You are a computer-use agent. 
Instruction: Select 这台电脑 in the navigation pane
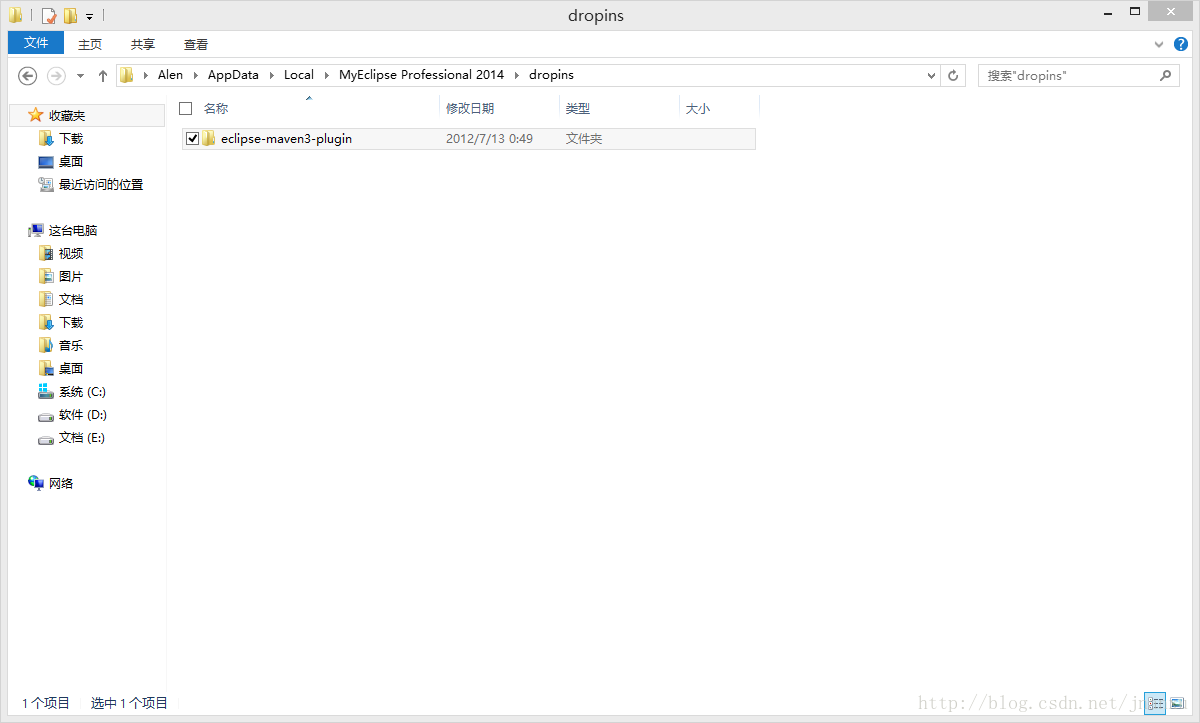click(x=73, y=231)
